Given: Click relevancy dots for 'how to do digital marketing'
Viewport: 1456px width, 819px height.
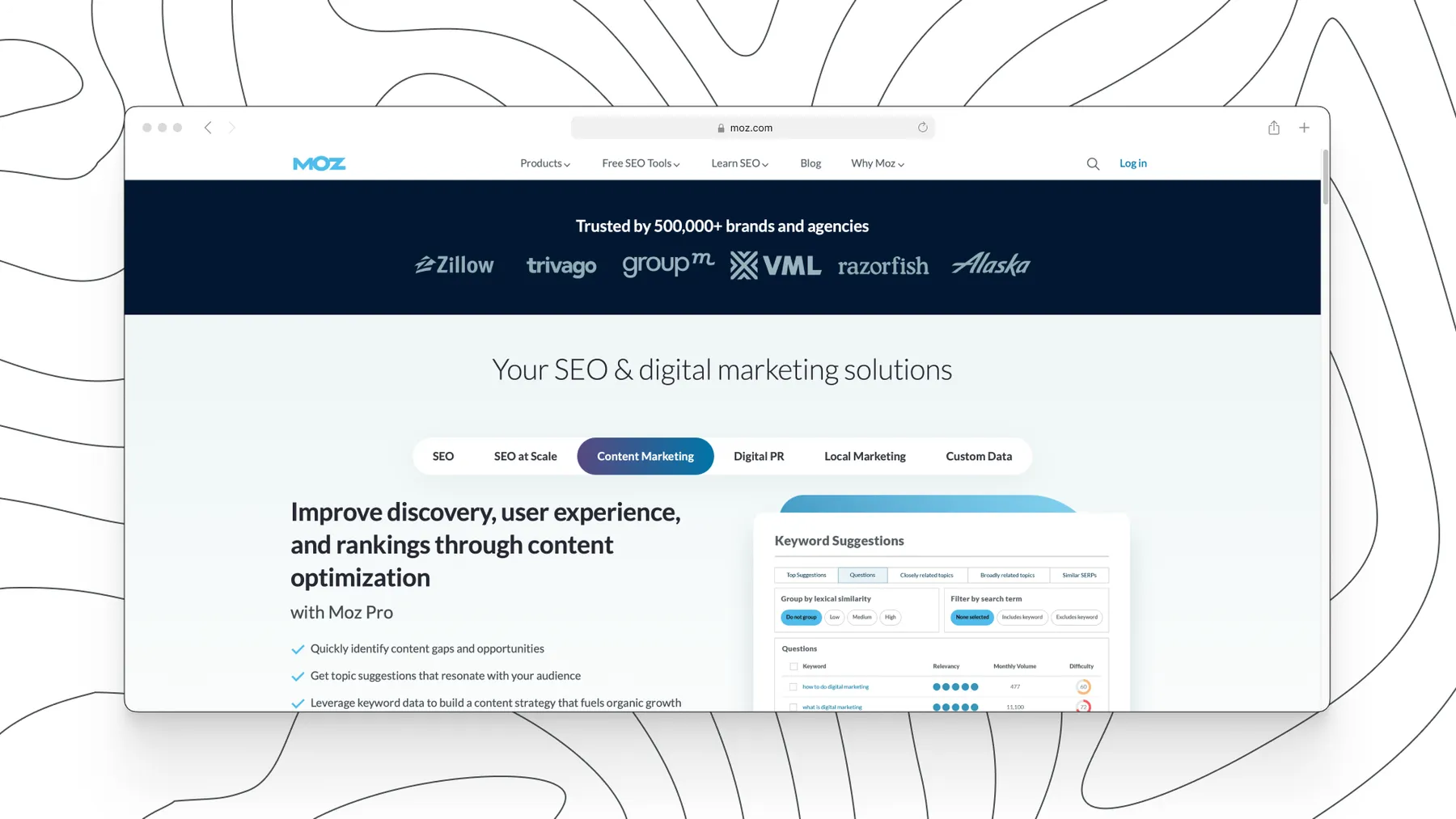Looking at the screenshot, I should (x=955, y=686).
